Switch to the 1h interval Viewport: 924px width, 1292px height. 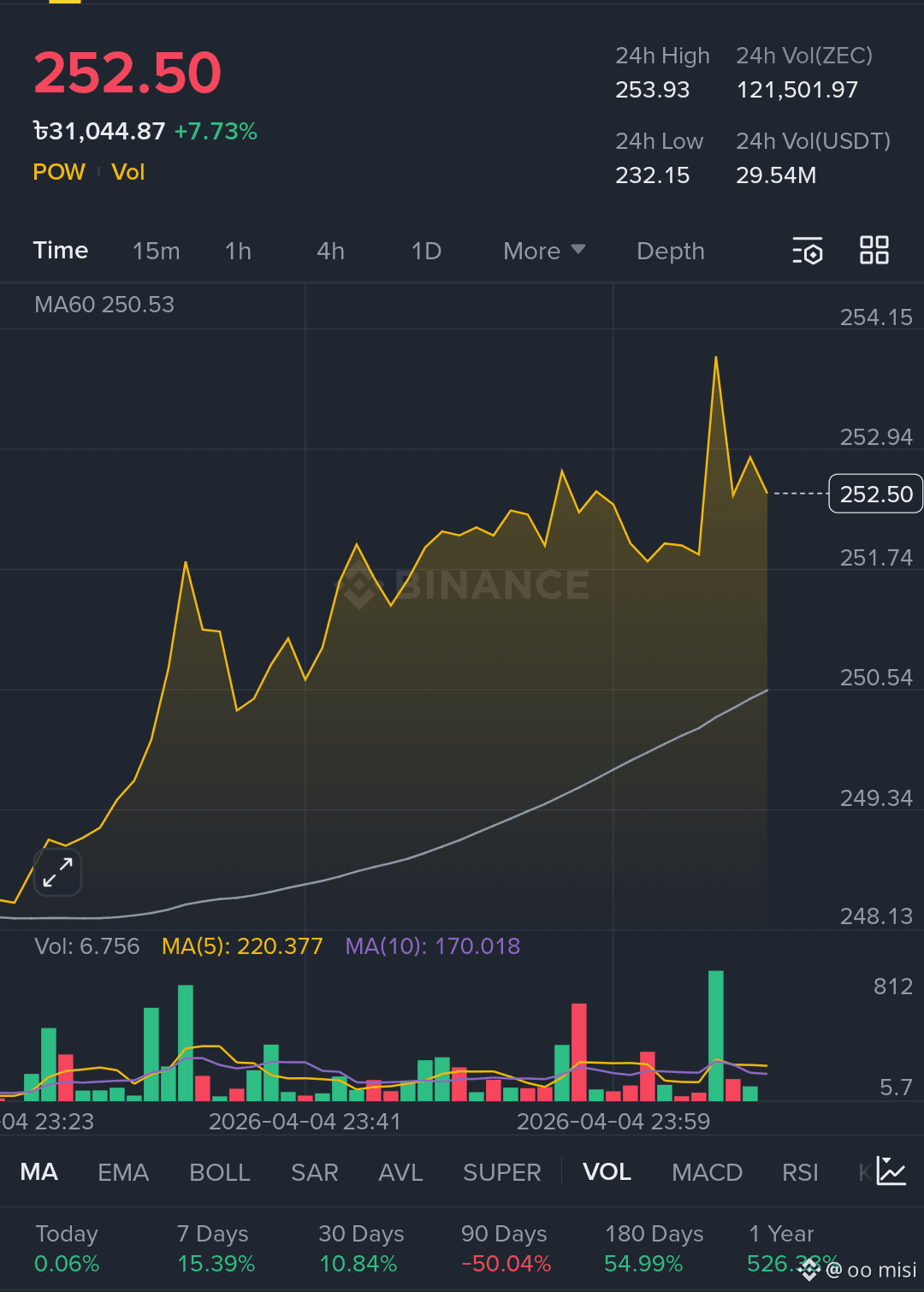coord(238,251)
